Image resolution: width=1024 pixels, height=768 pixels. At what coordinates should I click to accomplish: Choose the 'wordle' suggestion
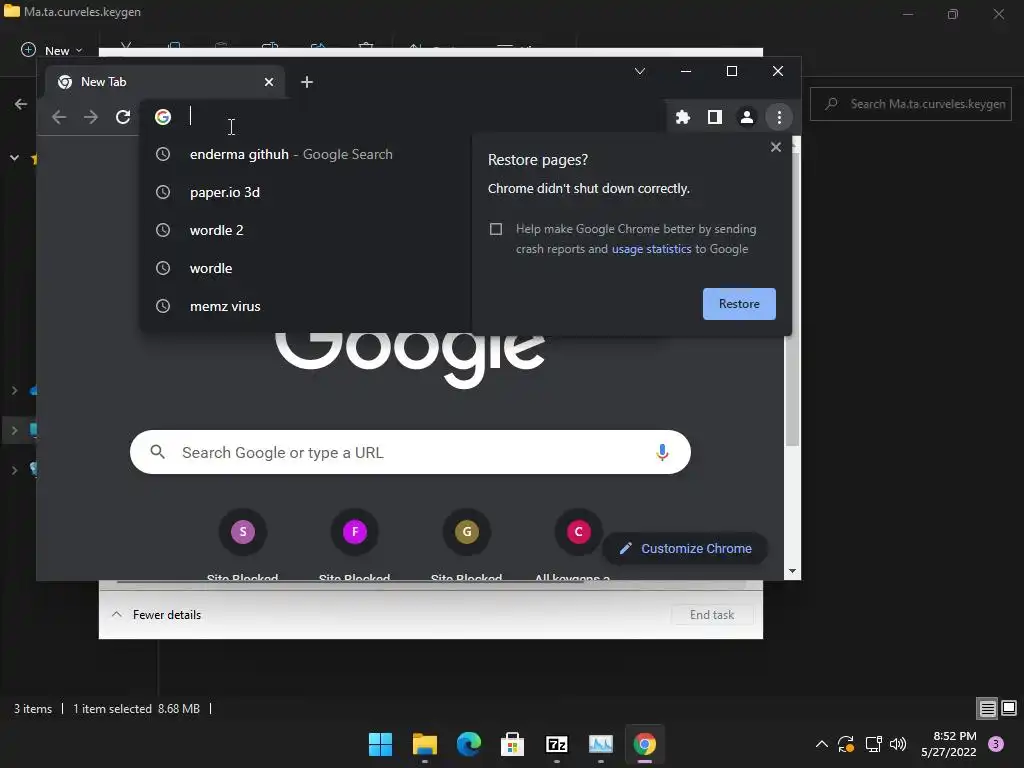tap(304, 268)
